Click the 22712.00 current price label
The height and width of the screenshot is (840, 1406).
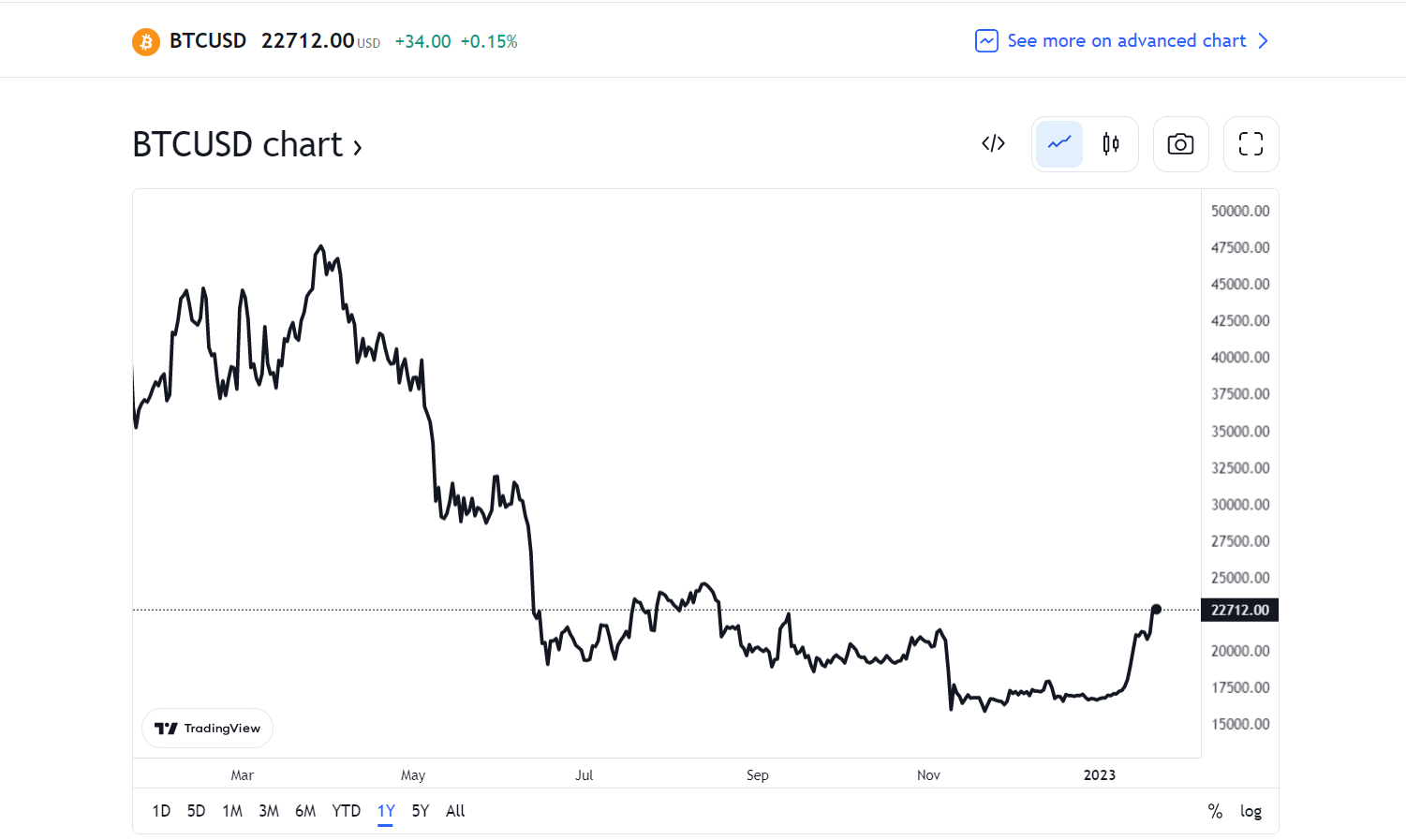(1239, 610)
